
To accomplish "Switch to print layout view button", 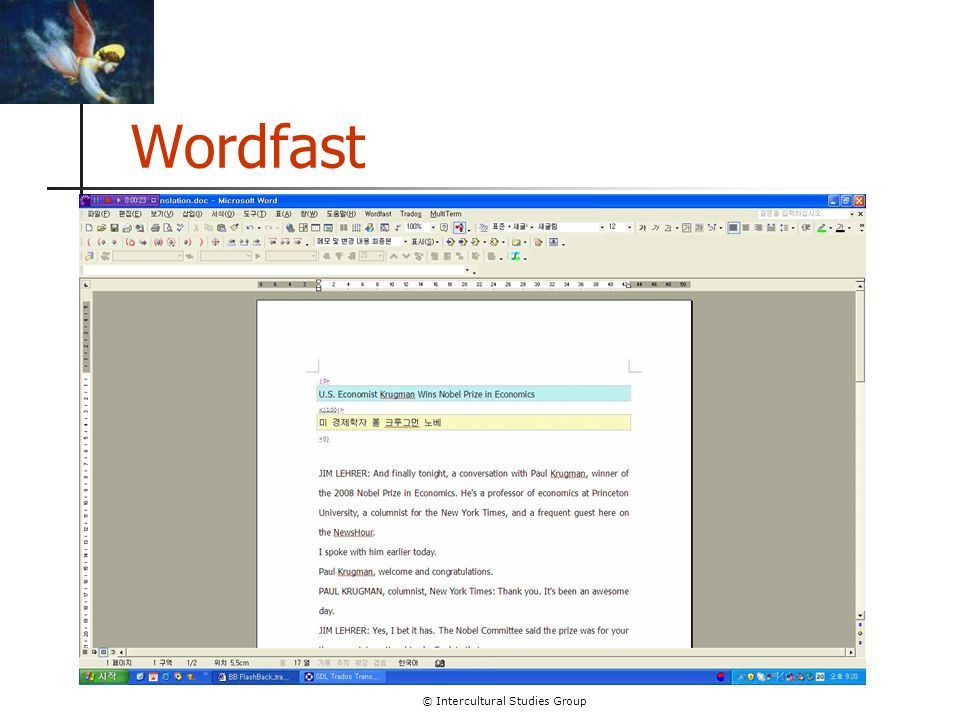I will point(103,652).
